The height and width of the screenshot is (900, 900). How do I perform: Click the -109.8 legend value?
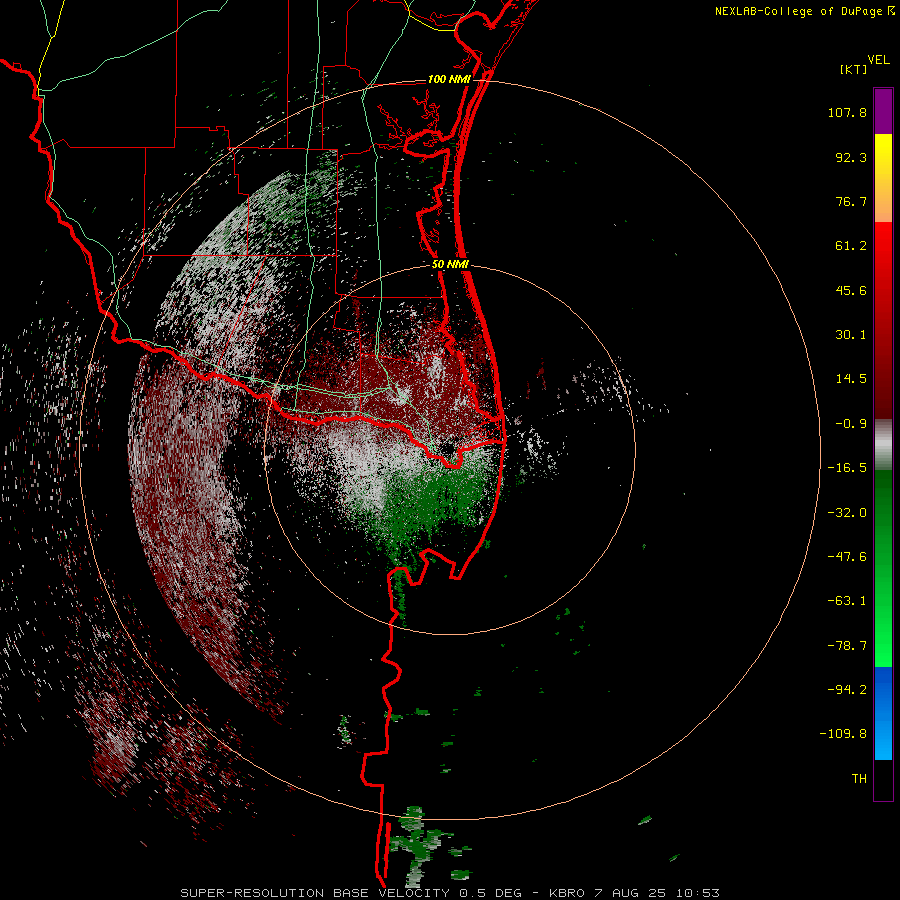843,735
